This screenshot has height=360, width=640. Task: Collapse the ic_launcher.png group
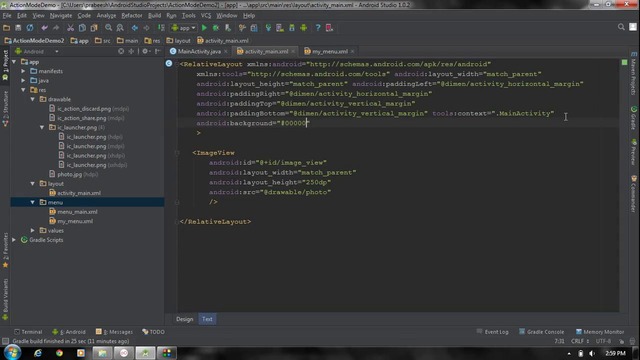pos(42,127)
